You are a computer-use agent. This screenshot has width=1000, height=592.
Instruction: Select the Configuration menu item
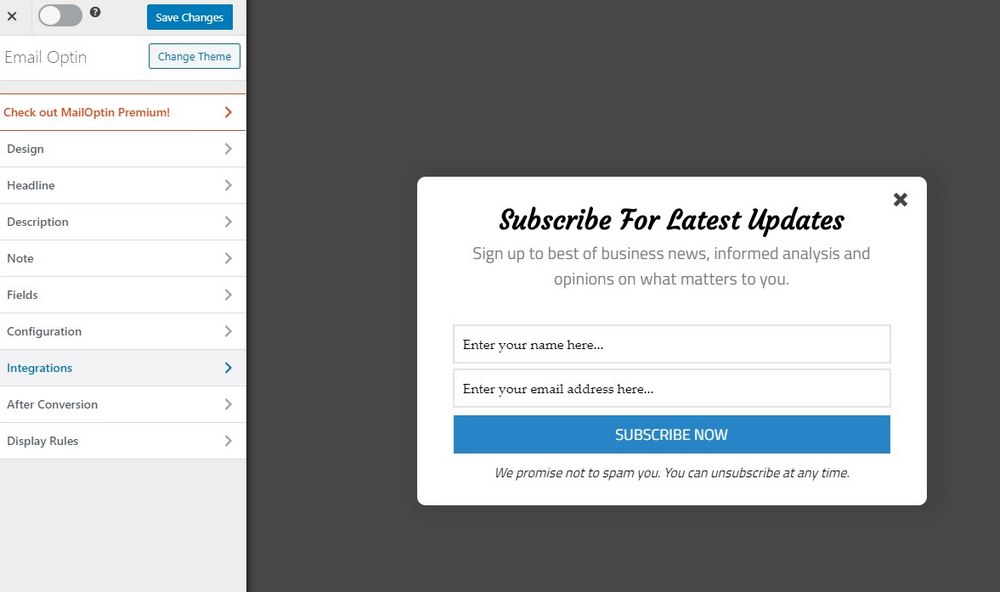[120, 332]
